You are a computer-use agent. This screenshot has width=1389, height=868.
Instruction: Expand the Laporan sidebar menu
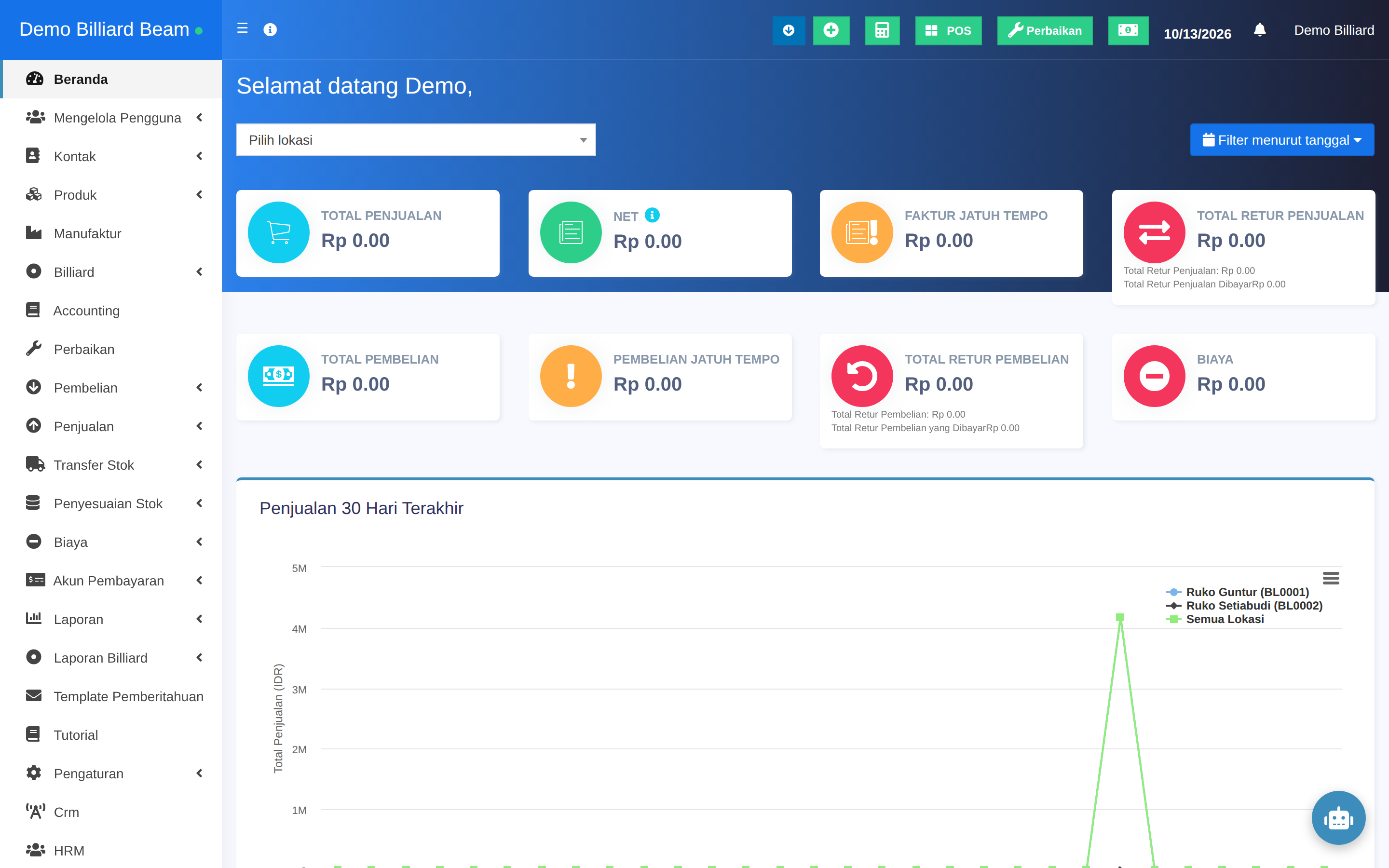111,620
